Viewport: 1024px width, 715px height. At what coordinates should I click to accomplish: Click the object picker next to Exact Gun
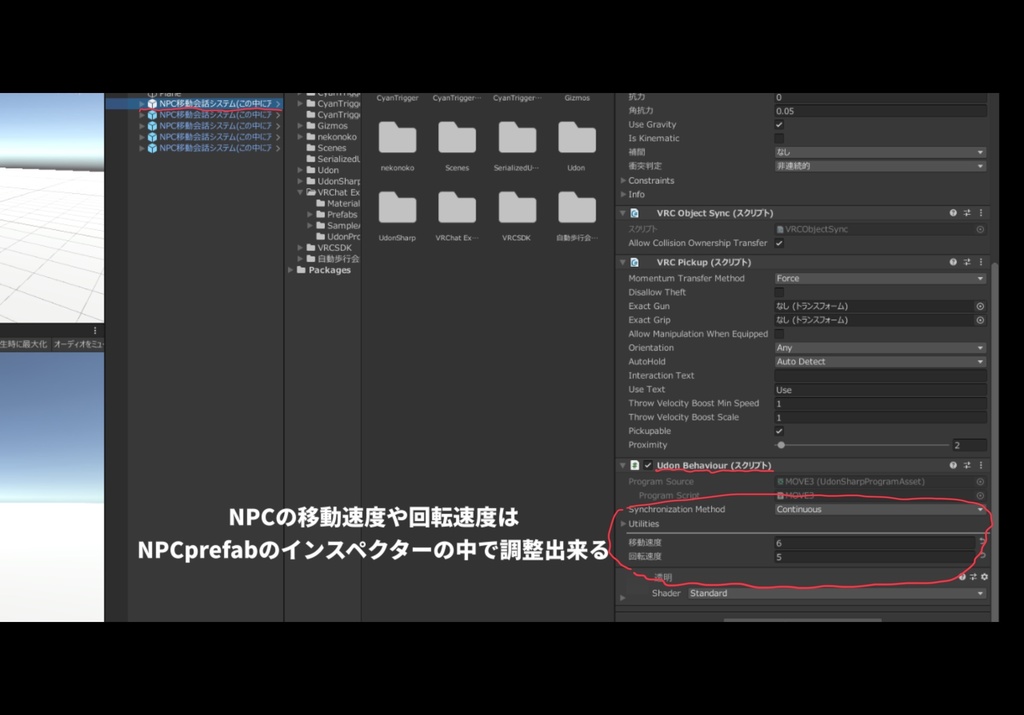click(x=982, y=305)
